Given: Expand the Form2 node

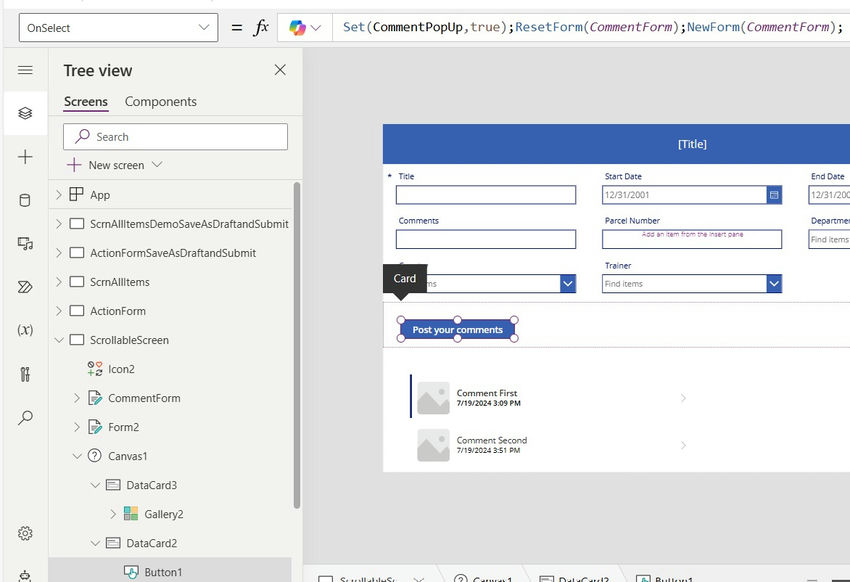Looking at the screenshot, I should [77, 427].
